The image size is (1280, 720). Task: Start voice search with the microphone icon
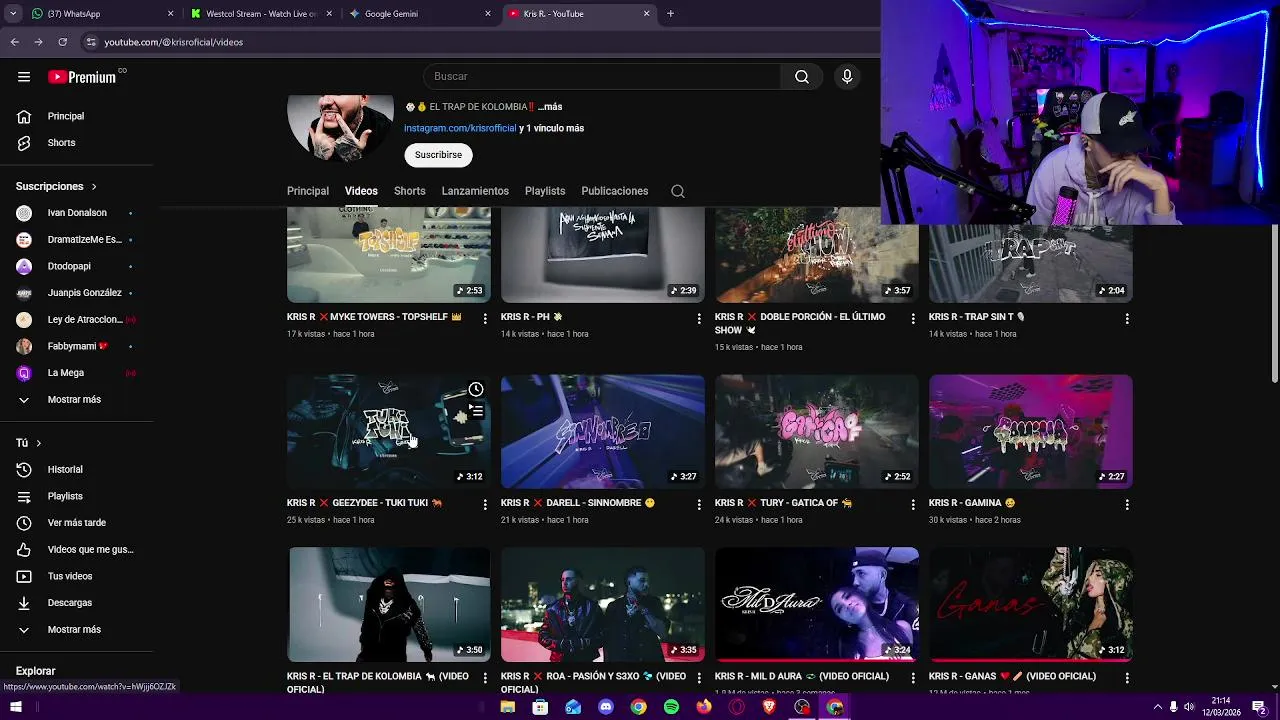pos(847,77)
